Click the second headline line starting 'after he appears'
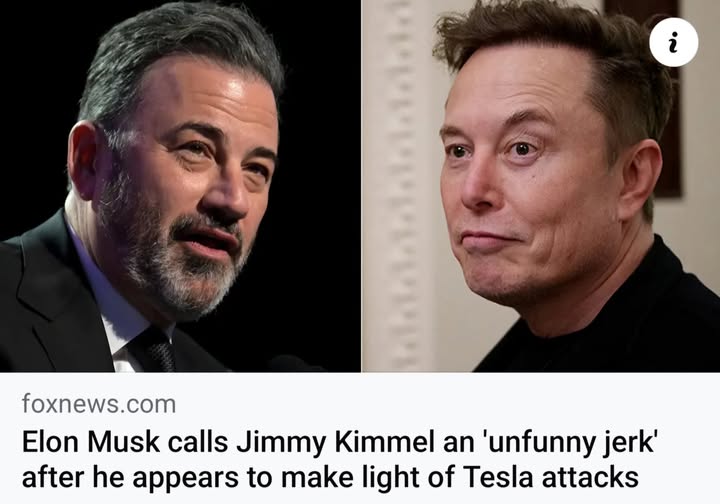720x504 pixels. point(330,477)
